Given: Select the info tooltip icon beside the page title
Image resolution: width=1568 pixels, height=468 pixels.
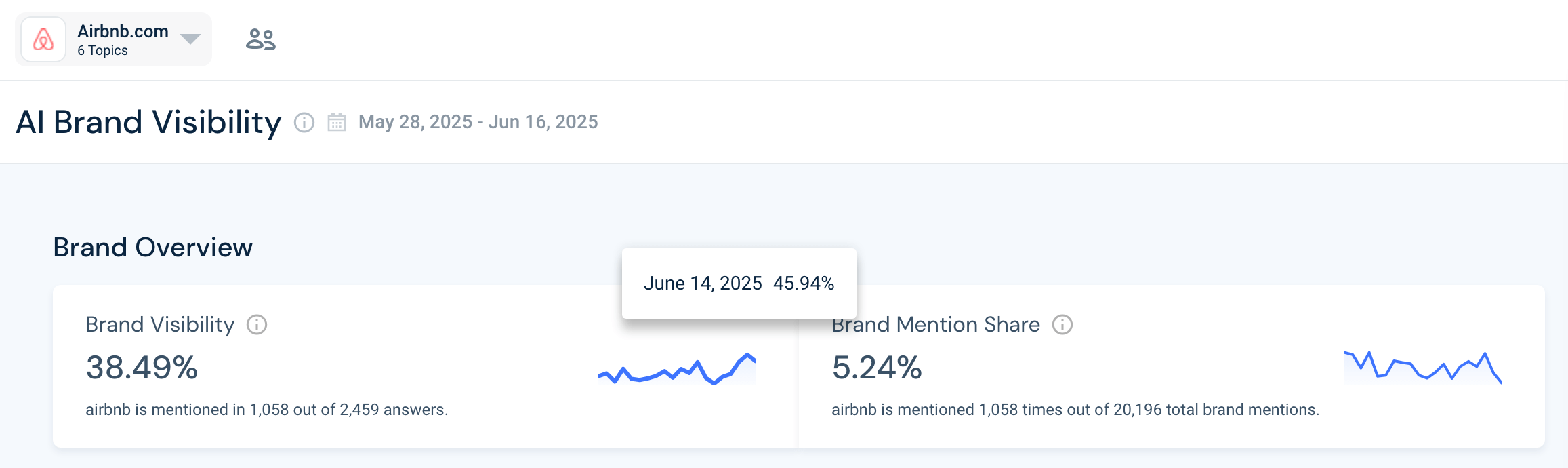Looking at the screenshot, I should pos(306,122).
